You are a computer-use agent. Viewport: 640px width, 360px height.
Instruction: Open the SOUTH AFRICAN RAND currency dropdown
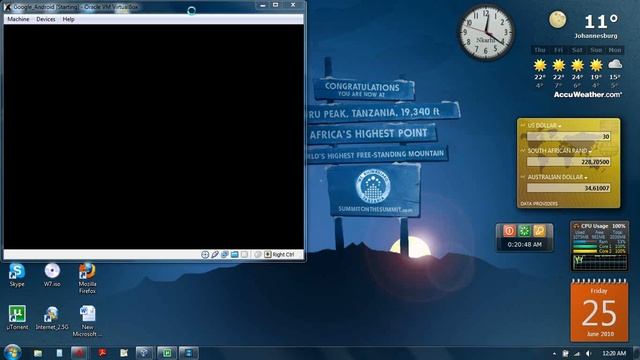coord(559,151)
